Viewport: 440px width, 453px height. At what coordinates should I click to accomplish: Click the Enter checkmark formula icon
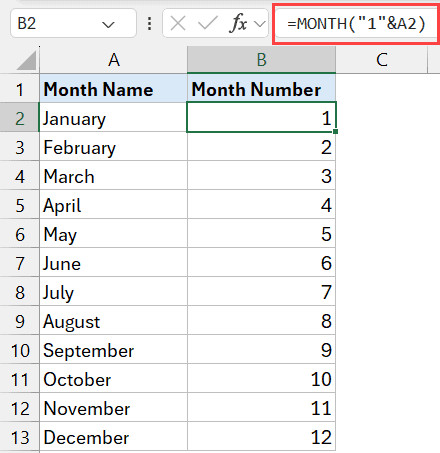[207, 24]
